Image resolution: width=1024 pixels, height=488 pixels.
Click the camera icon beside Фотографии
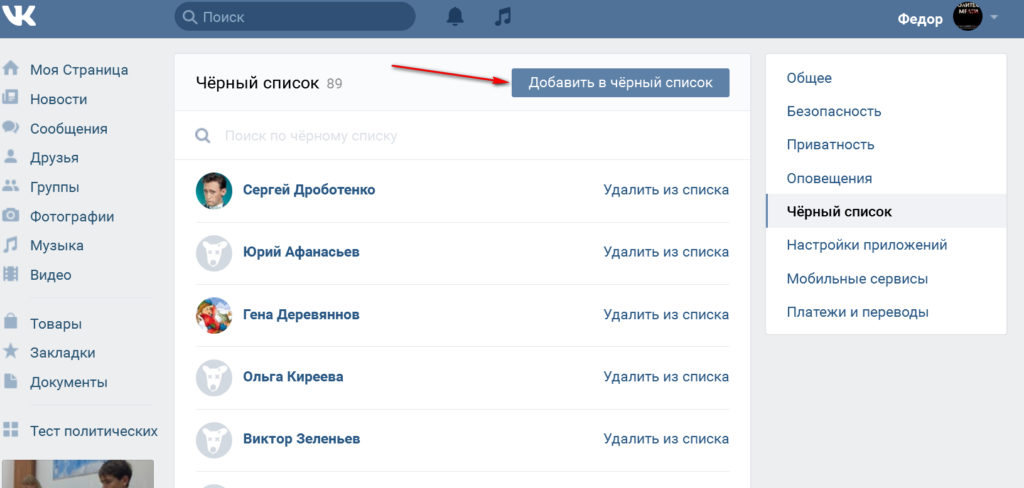10,216
